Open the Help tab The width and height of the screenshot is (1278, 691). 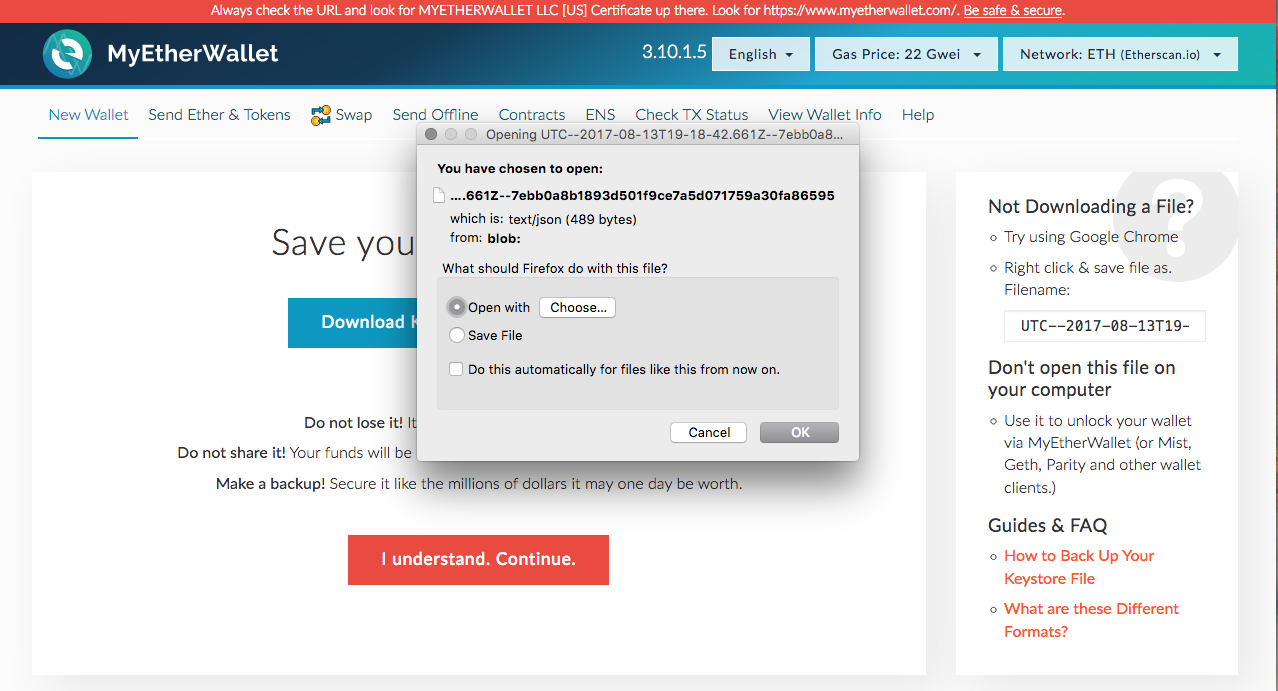click(918, 114)
